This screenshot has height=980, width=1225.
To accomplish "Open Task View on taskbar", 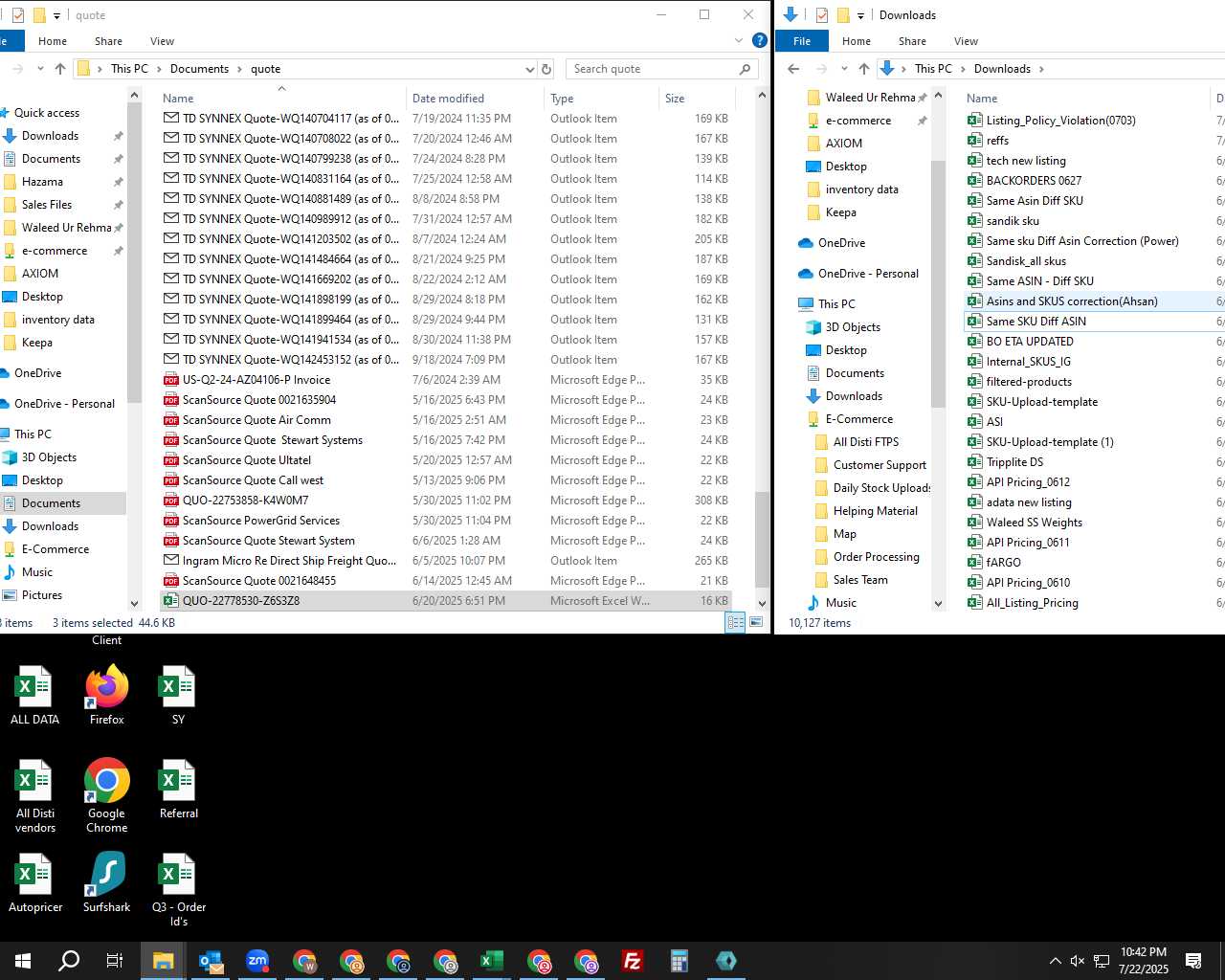I will click(x=115, y=961).
